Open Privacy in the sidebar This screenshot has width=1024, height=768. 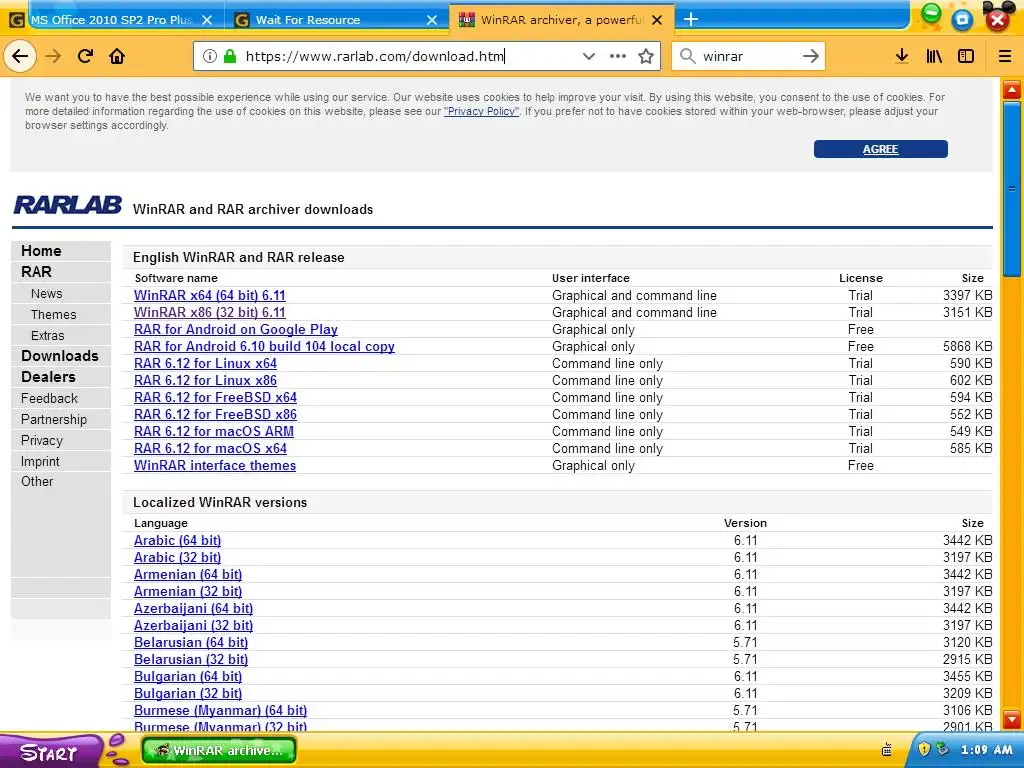pos(42,440)
